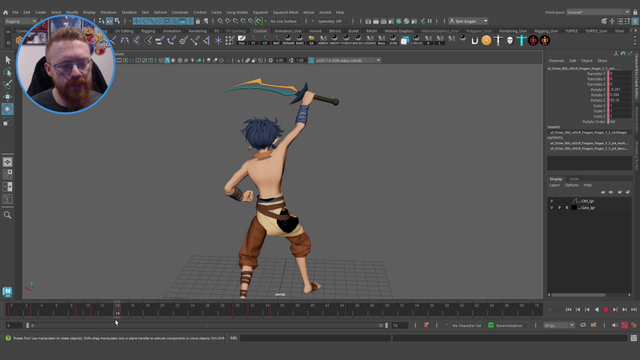Go to start of playback range
Viewport: 640px width, 360px height.
tap(569, 310)
